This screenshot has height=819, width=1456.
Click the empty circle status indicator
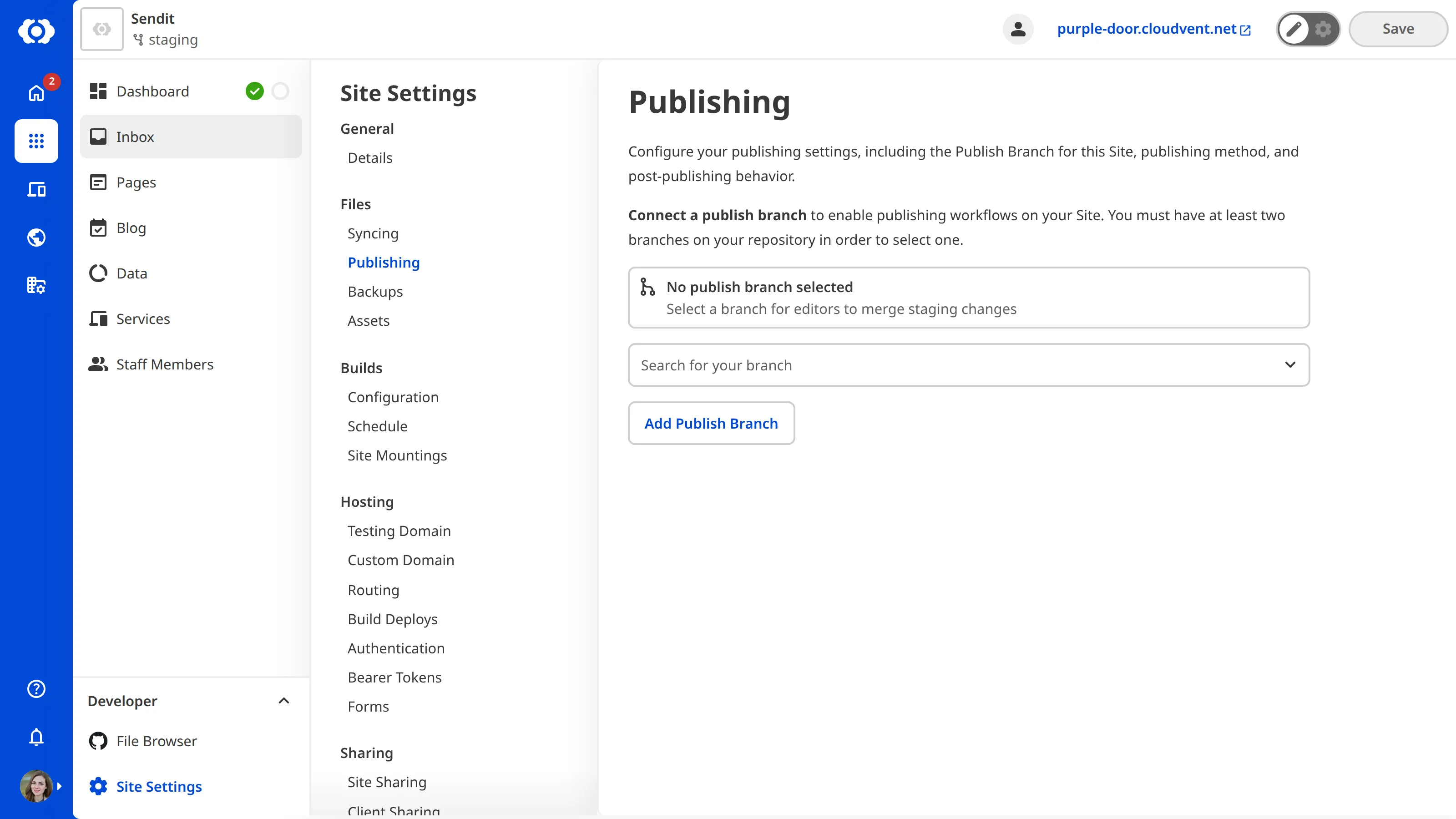280,91
